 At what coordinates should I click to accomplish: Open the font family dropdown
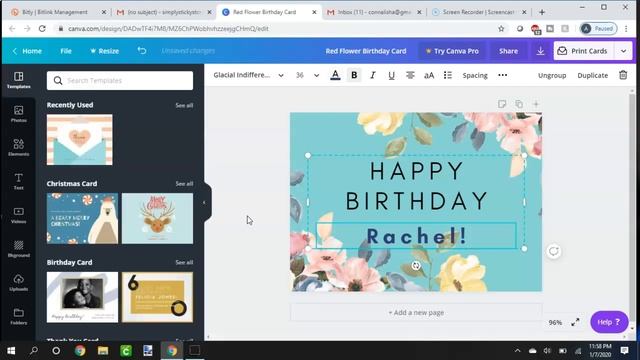coord(248,75)
